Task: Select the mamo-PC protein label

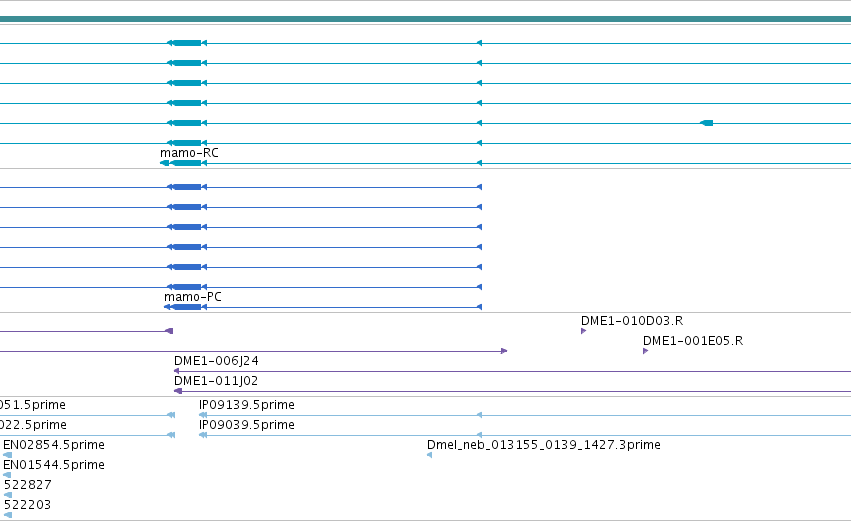Action: coord(193,297)
